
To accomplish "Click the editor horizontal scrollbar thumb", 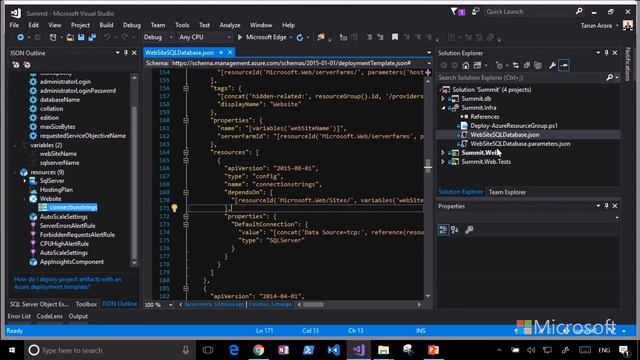I will click(x=313, y=305).
